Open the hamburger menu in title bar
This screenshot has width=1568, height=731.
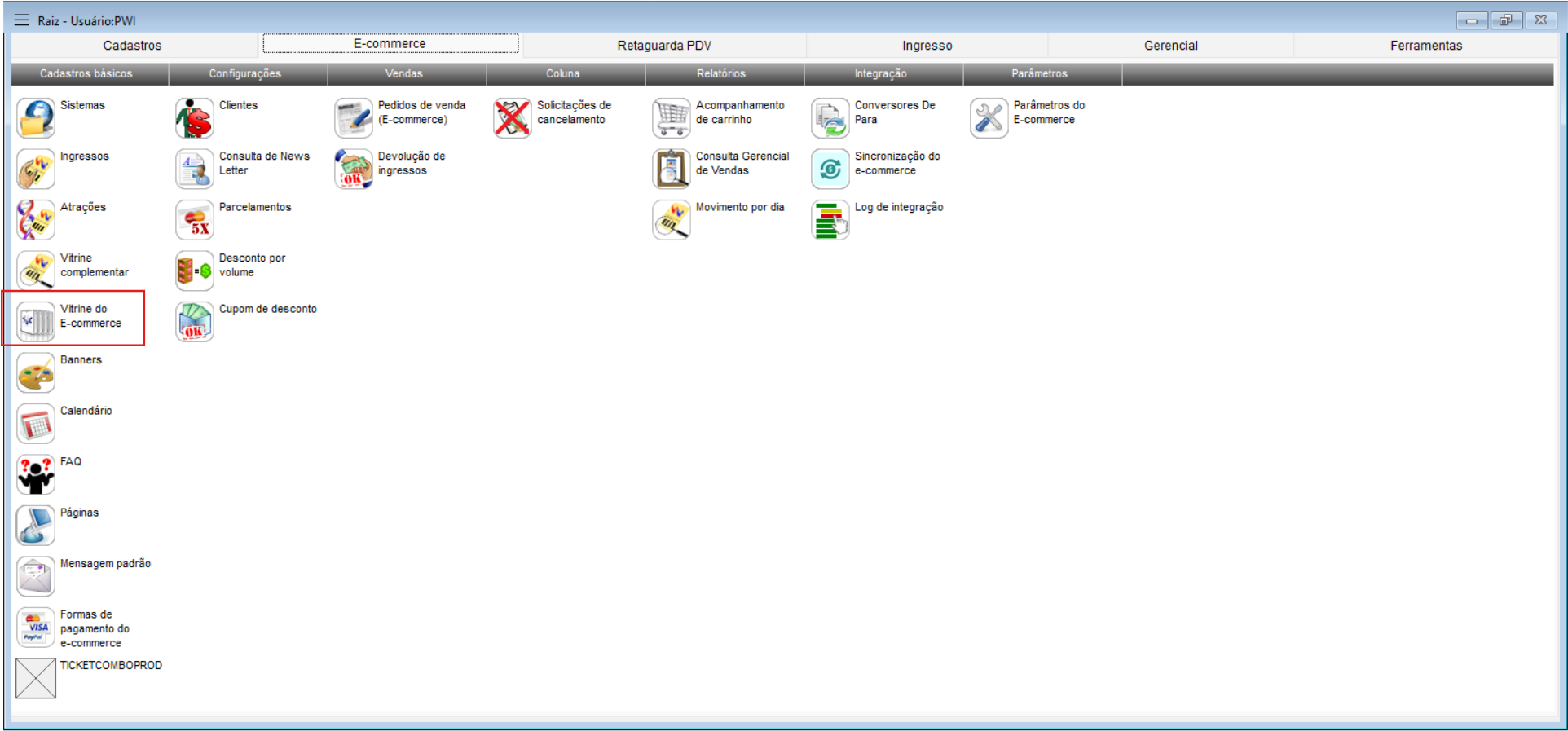tap(21, 20)
